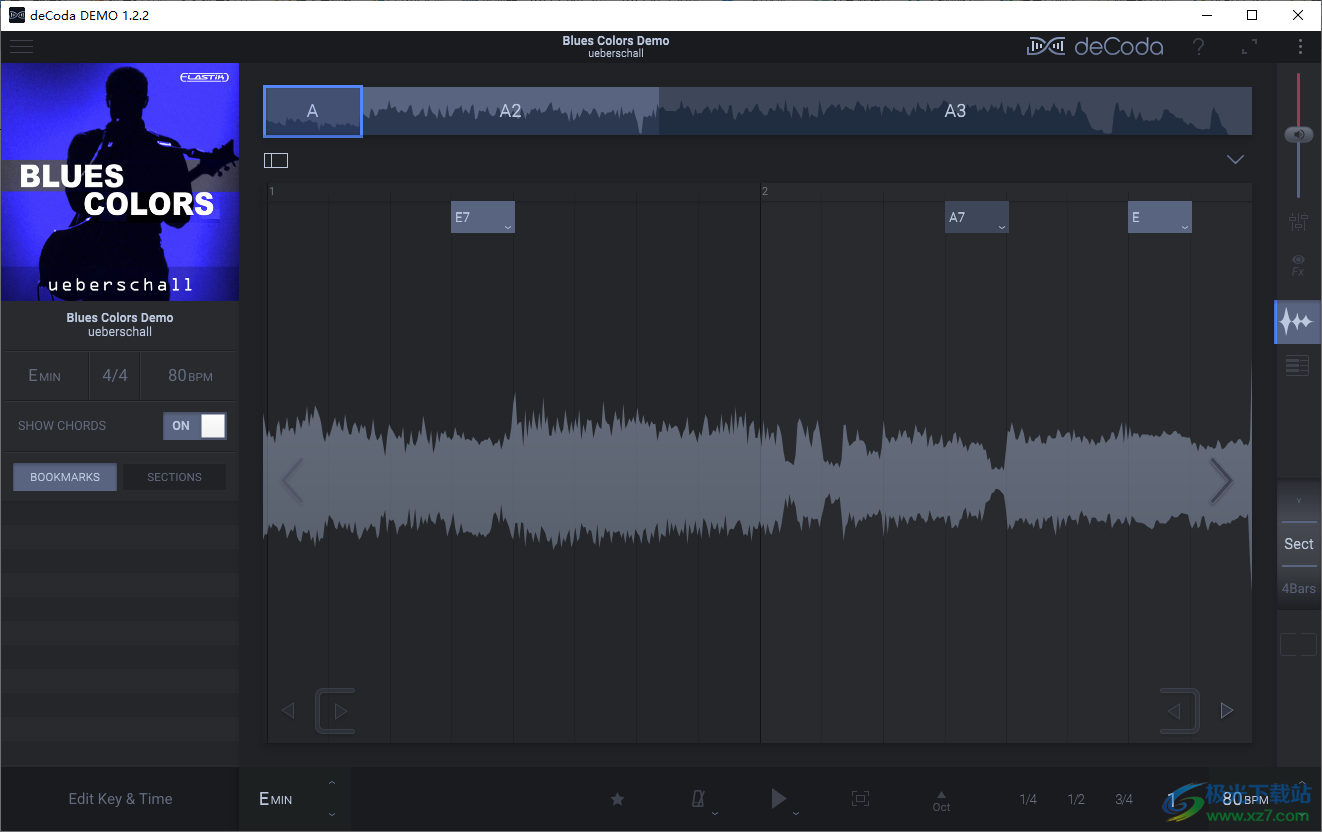Set playback speed to 3/4
This screenshot has width=1322, height=832.
pyautogui.click(x=1124, y=799)
